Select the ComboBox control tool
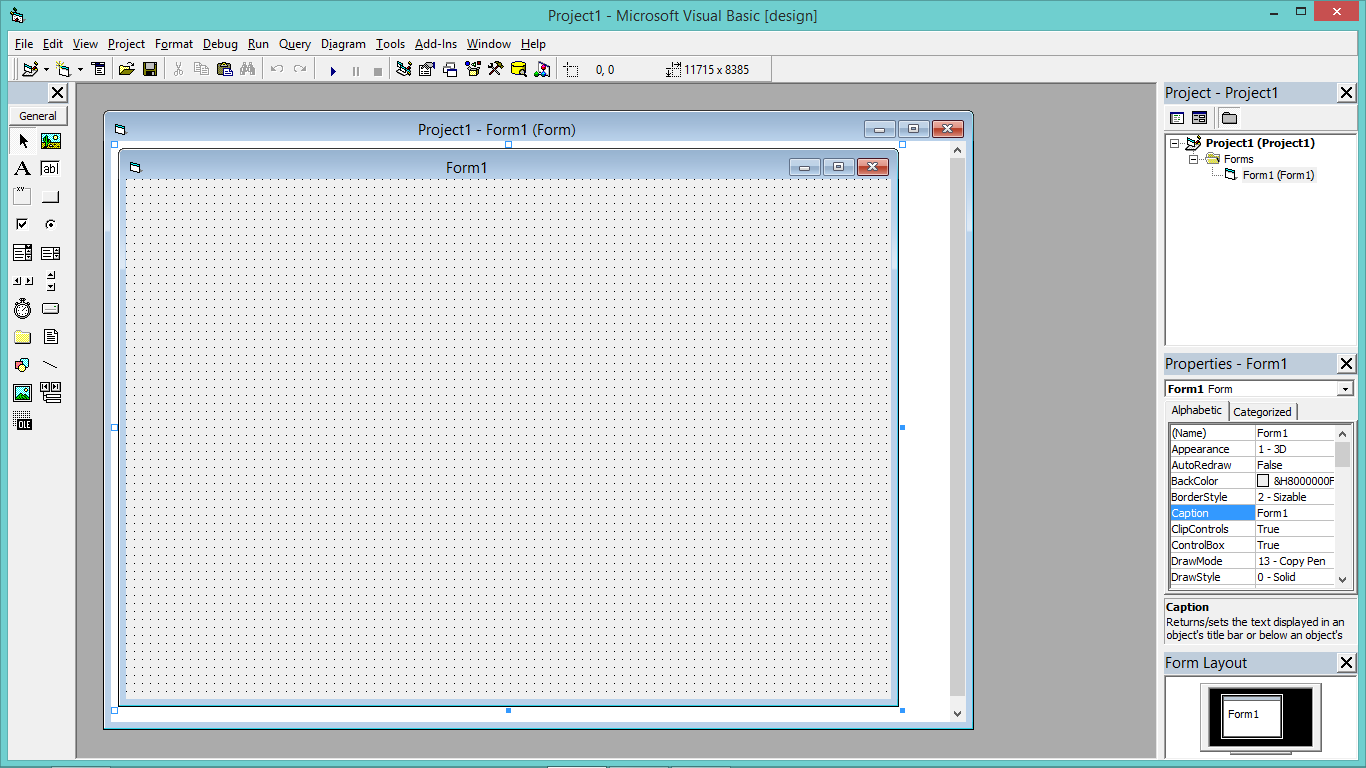1366x768 pixels. [22, 252]
